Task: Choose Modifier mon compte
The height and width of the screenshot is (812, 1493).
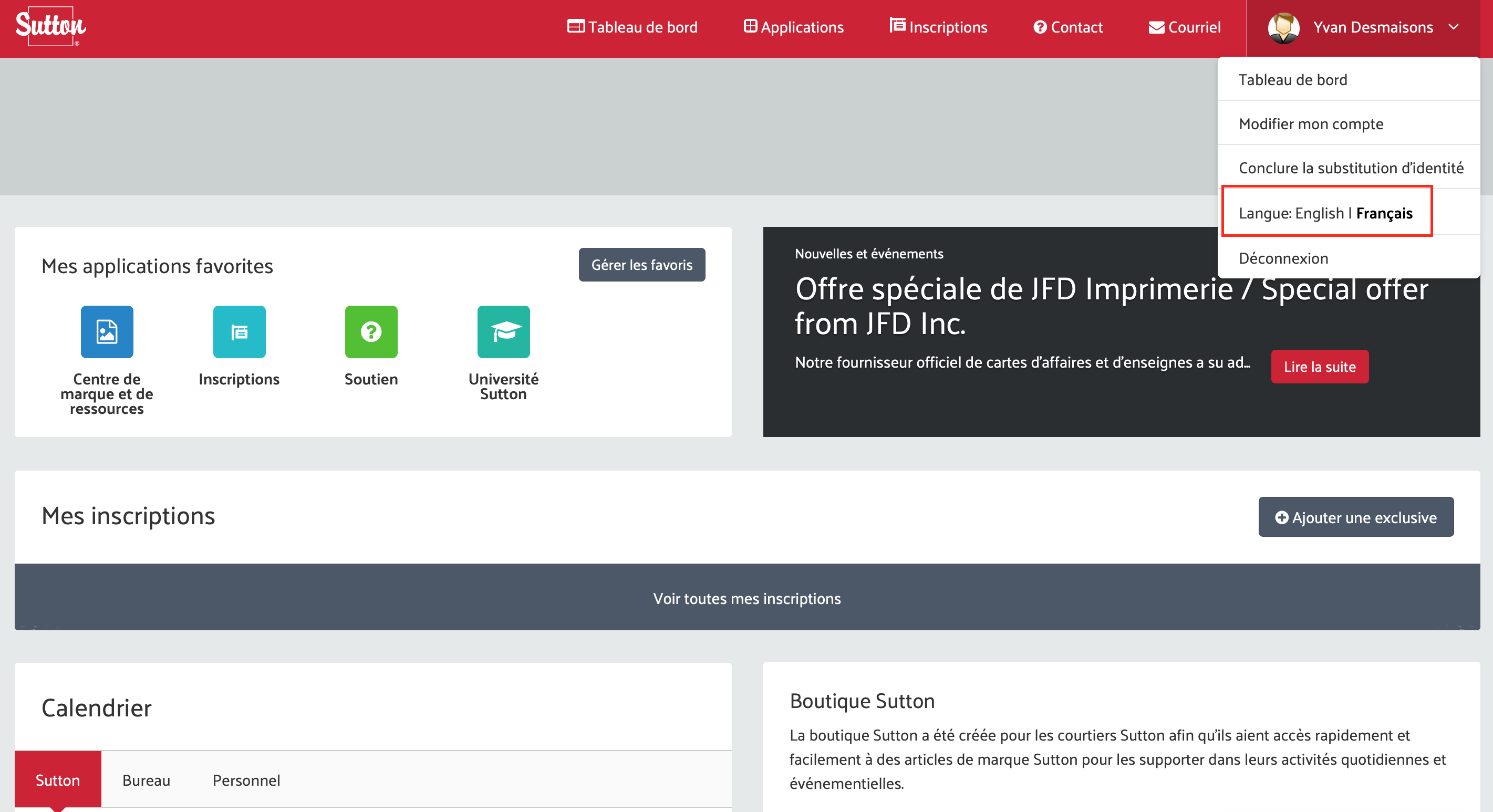Action: click(x=1349, y=123)
